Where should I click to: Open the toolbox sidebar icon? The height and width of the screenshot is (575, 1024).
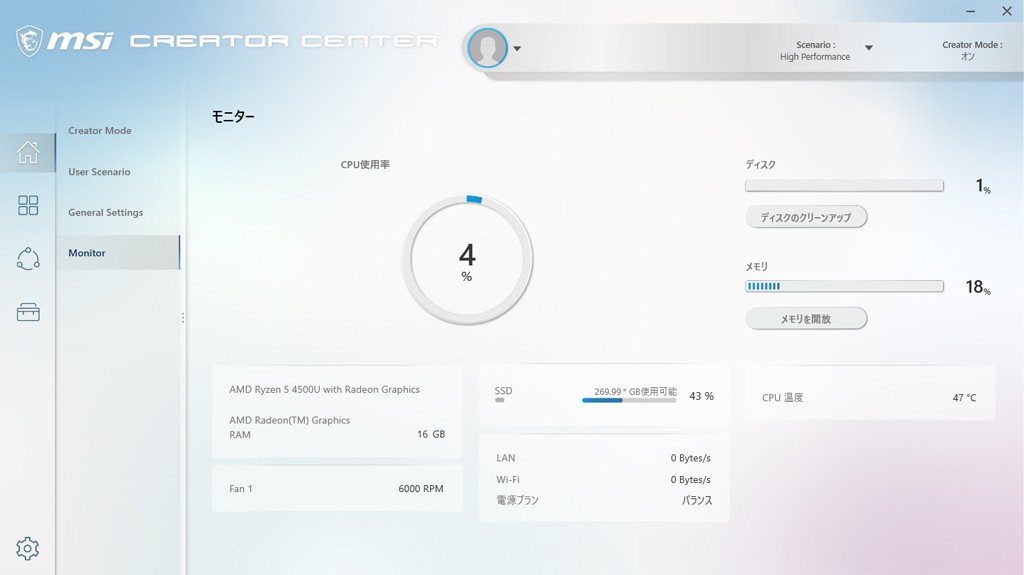coord(28,312)
